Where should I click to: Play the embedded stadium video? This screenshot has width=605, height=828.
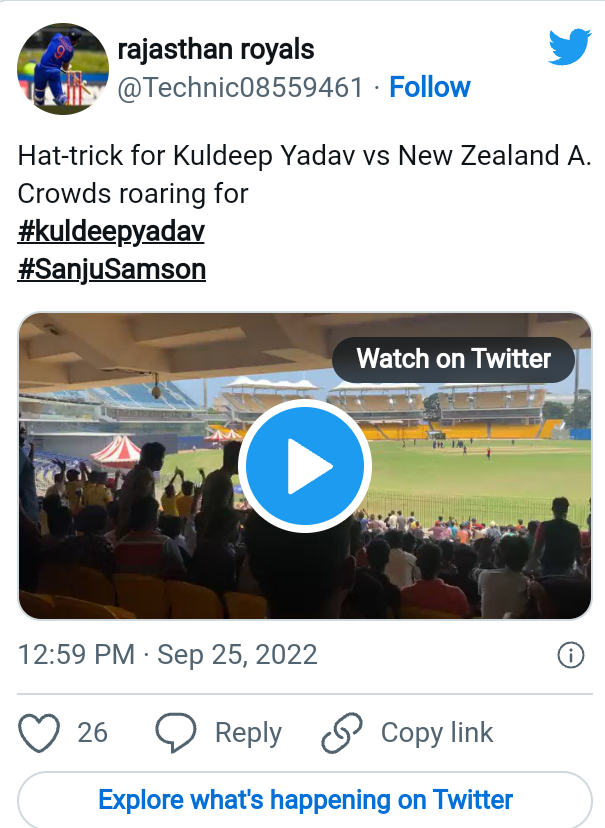(306, 467)
